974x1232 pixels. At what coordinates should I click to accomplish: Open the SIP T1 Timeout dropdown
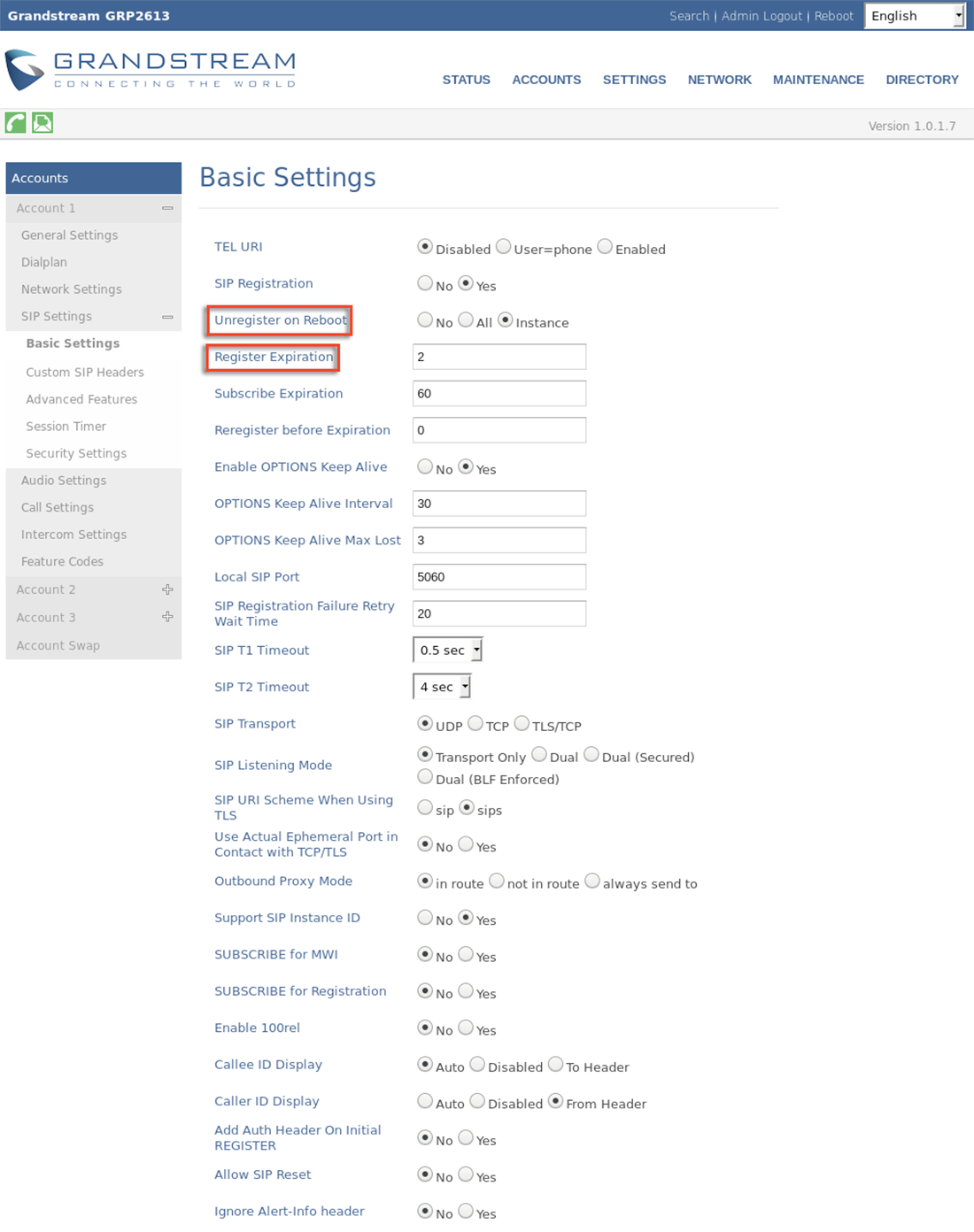click(x=448, y=651)
